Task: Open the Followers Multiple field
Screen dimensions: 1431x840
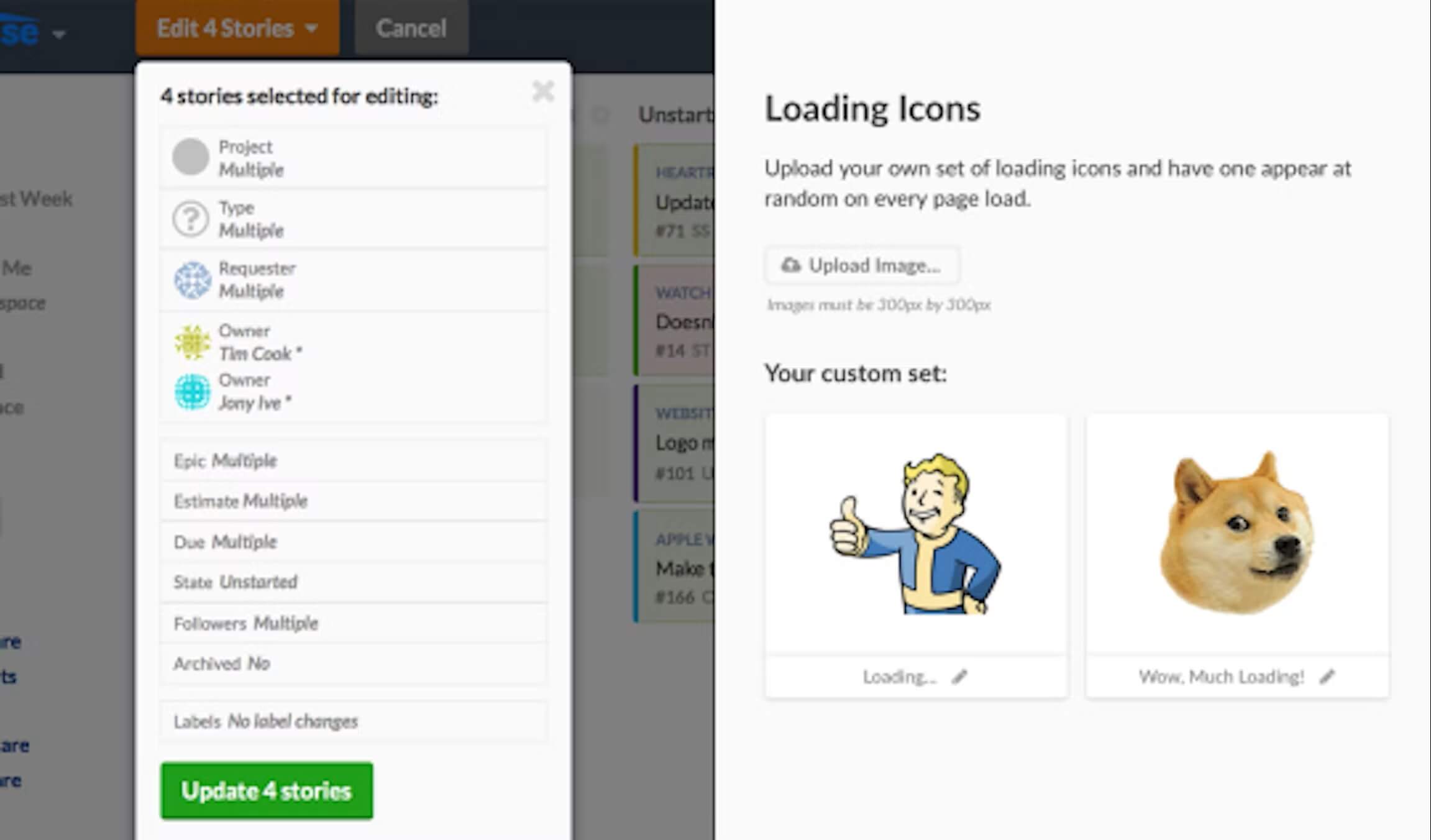Action: tap(354, 623)
